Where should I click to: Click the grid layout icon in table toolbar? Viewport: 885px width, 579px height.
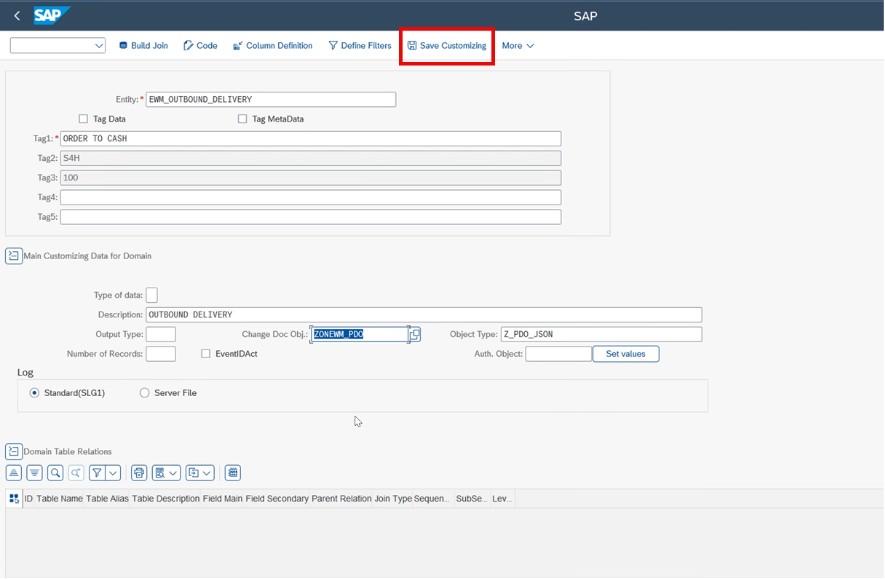(233, 473)
